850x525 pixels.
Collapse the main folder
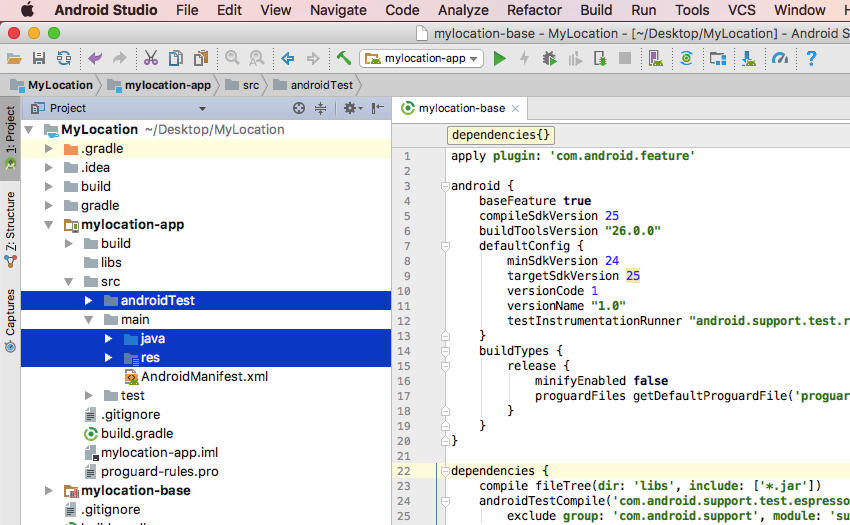pyautogui.click(x=88, y=319)
